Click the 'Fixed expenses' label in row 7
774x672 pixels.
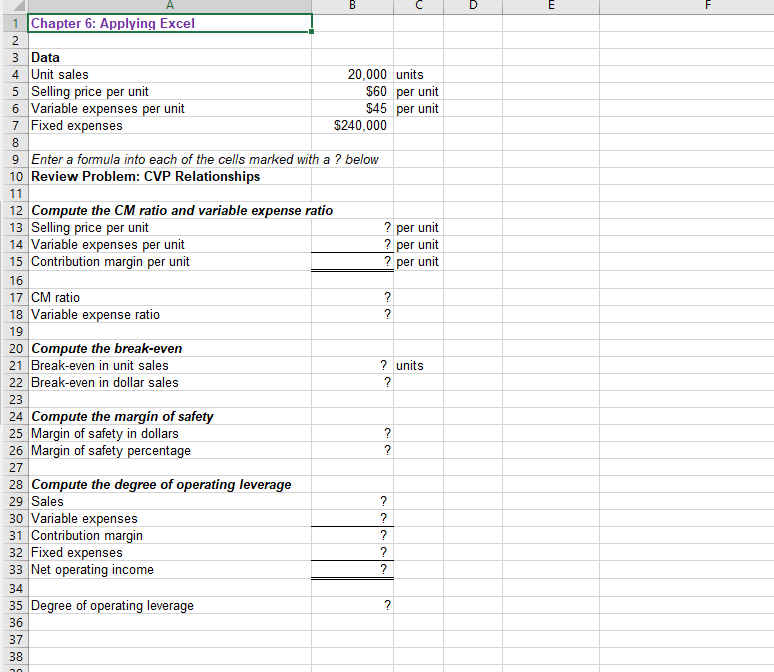click(170, 125)
